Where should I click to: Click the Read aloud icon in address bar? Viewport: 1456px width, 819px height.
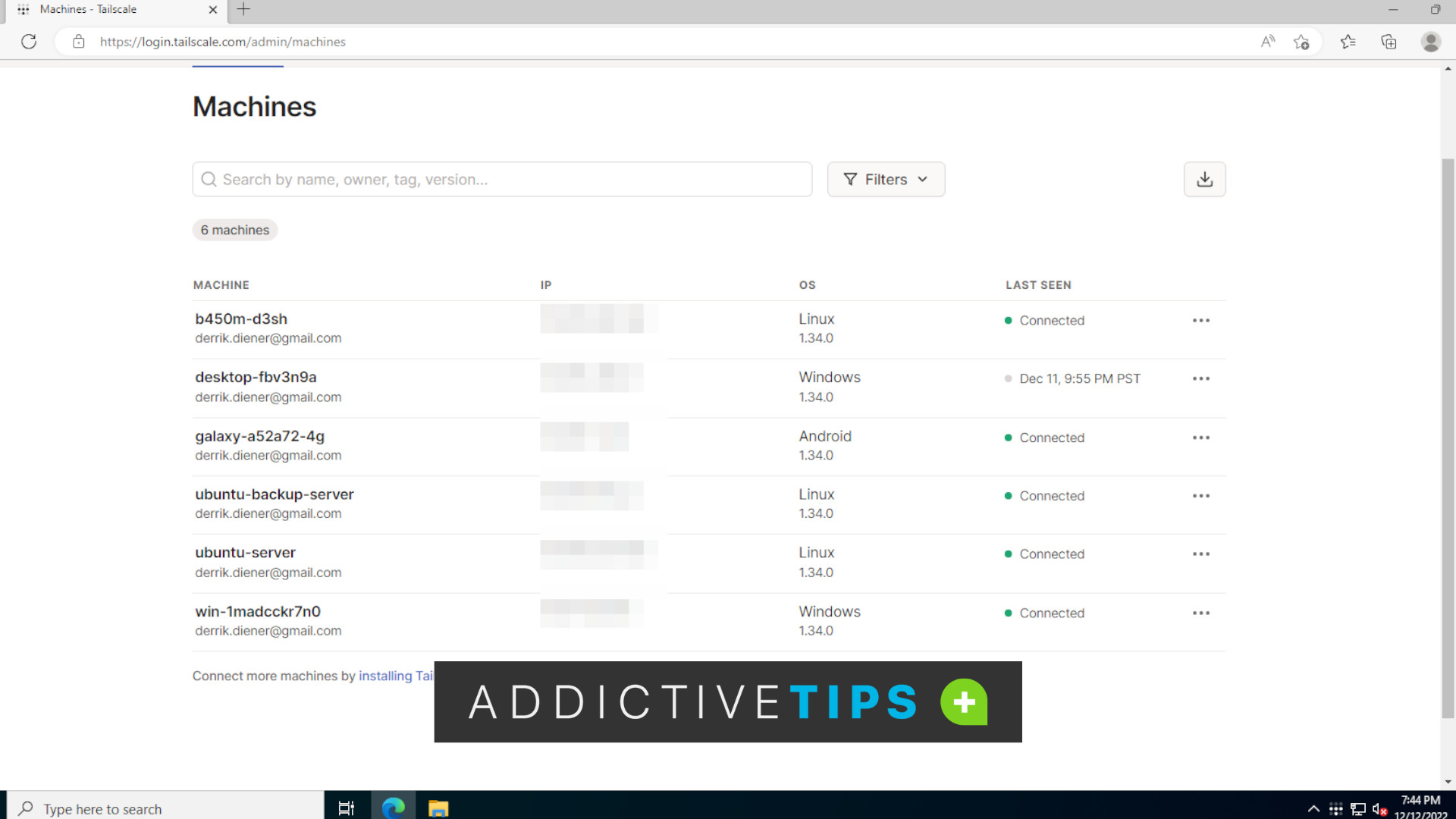[1267, 42]
